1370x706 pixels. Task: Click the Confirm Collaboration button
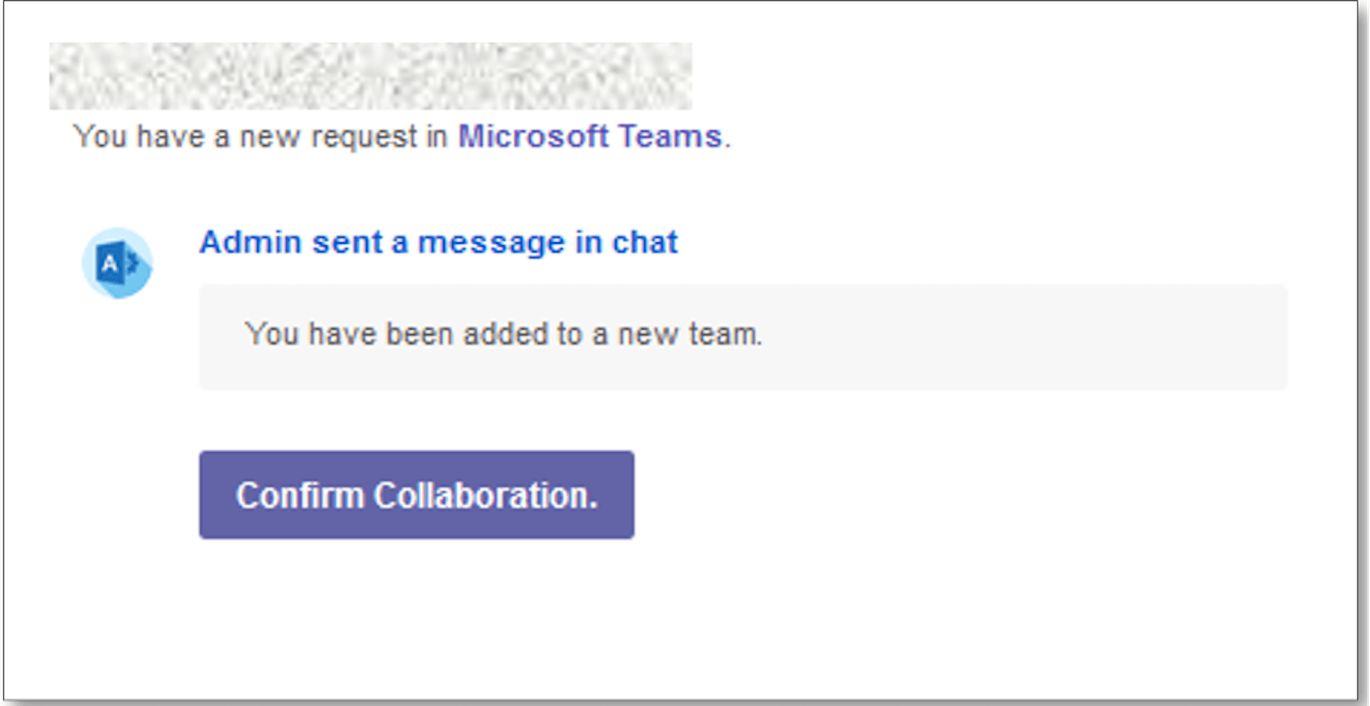[x=416, y=495]
